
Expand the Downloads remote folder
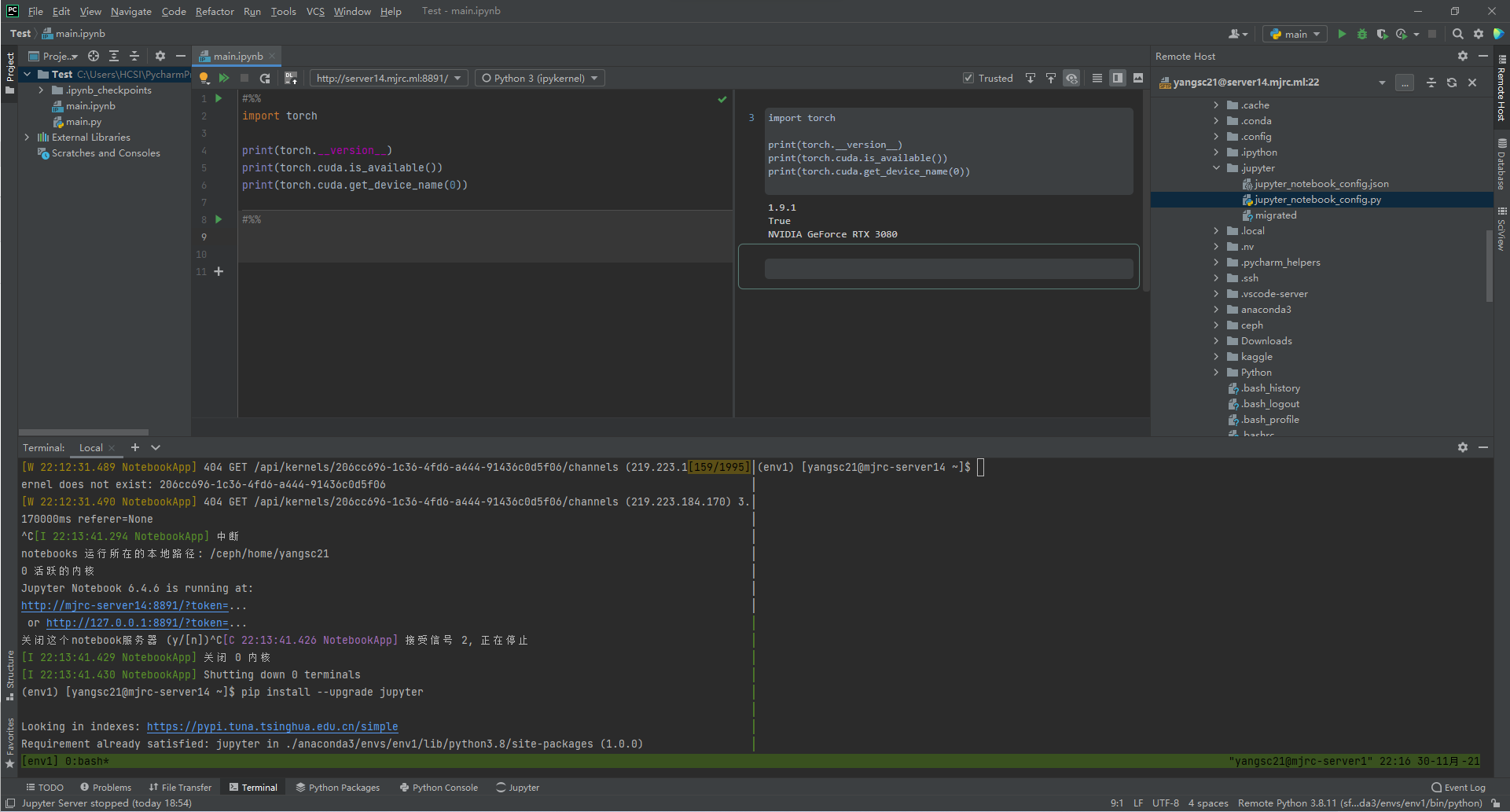pos(1216,341)
